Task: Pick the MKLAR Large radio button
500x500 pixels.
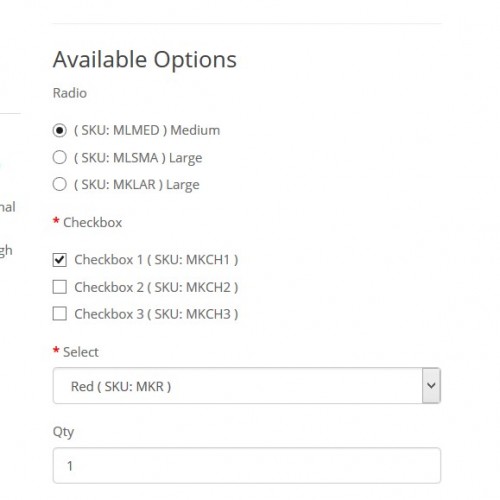Action: (60, 184)
